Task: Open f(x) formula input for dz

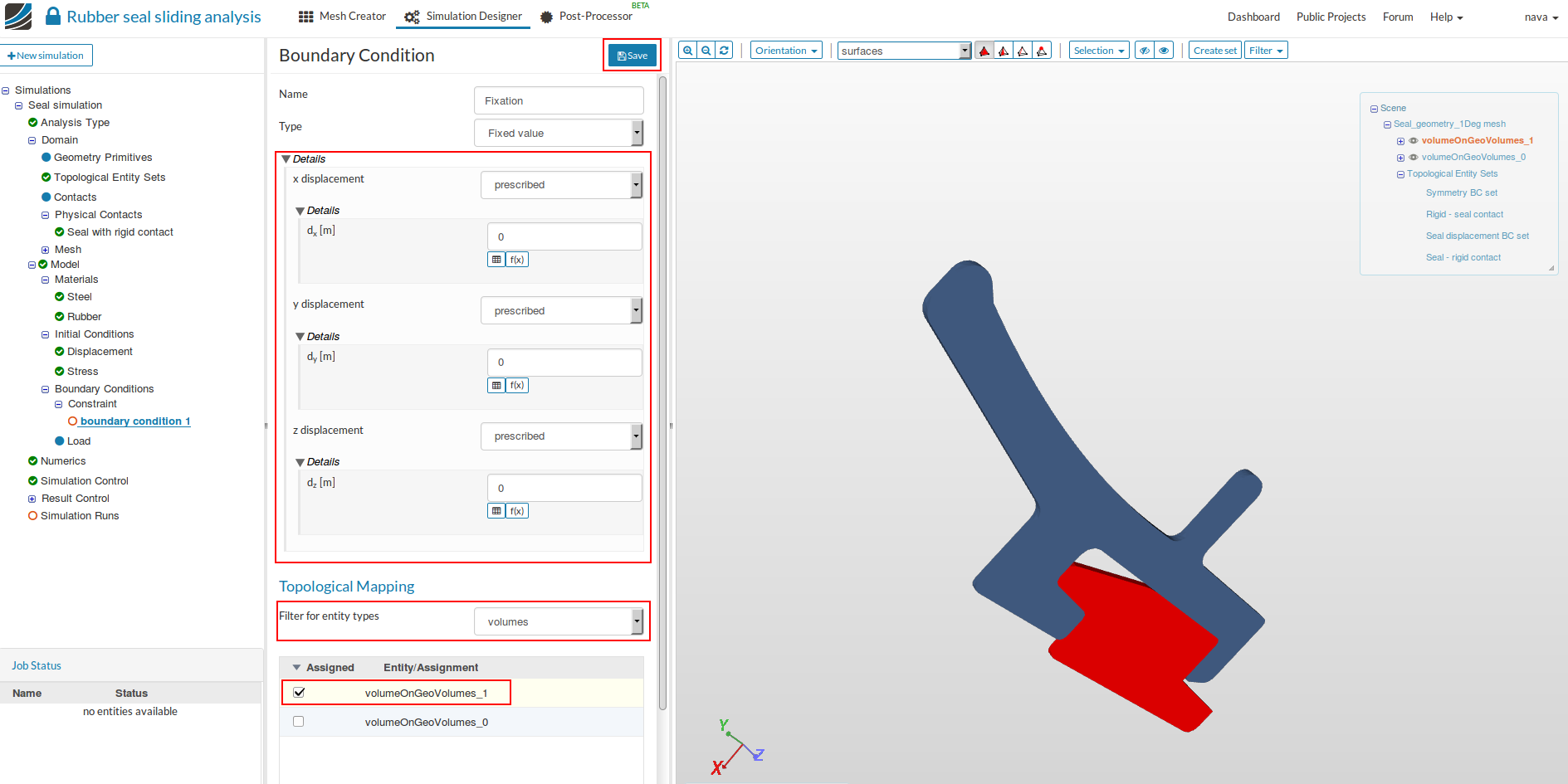Action: [x=517, y=511]
